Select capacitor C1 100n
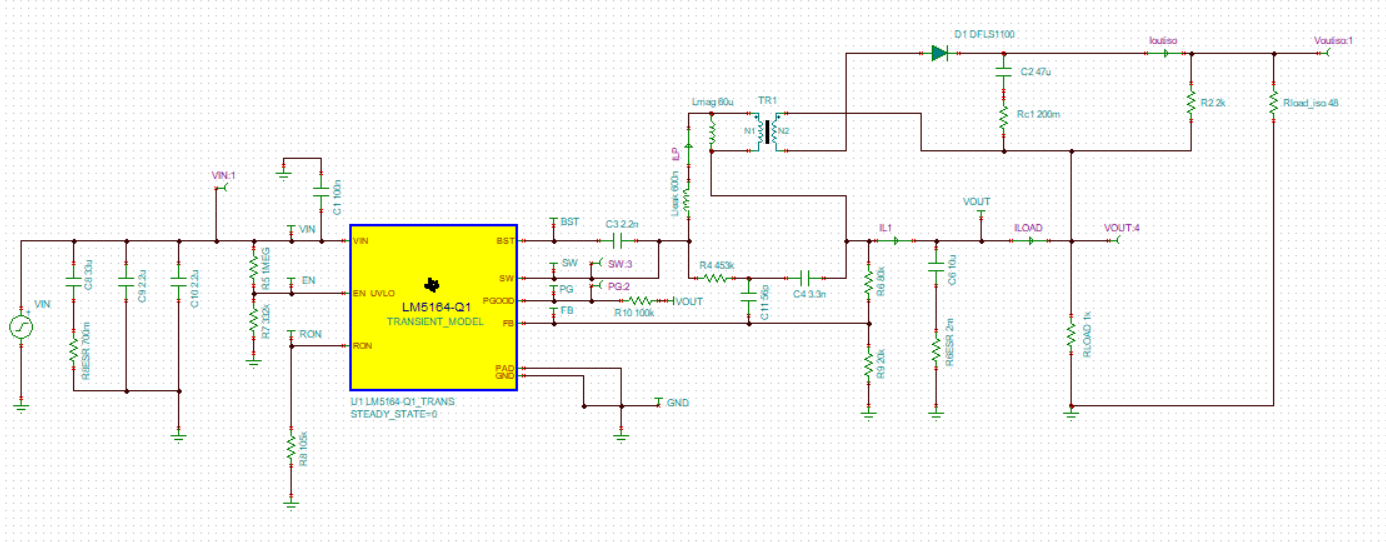This screenshot has height=542, width=1386. point(321,194)
